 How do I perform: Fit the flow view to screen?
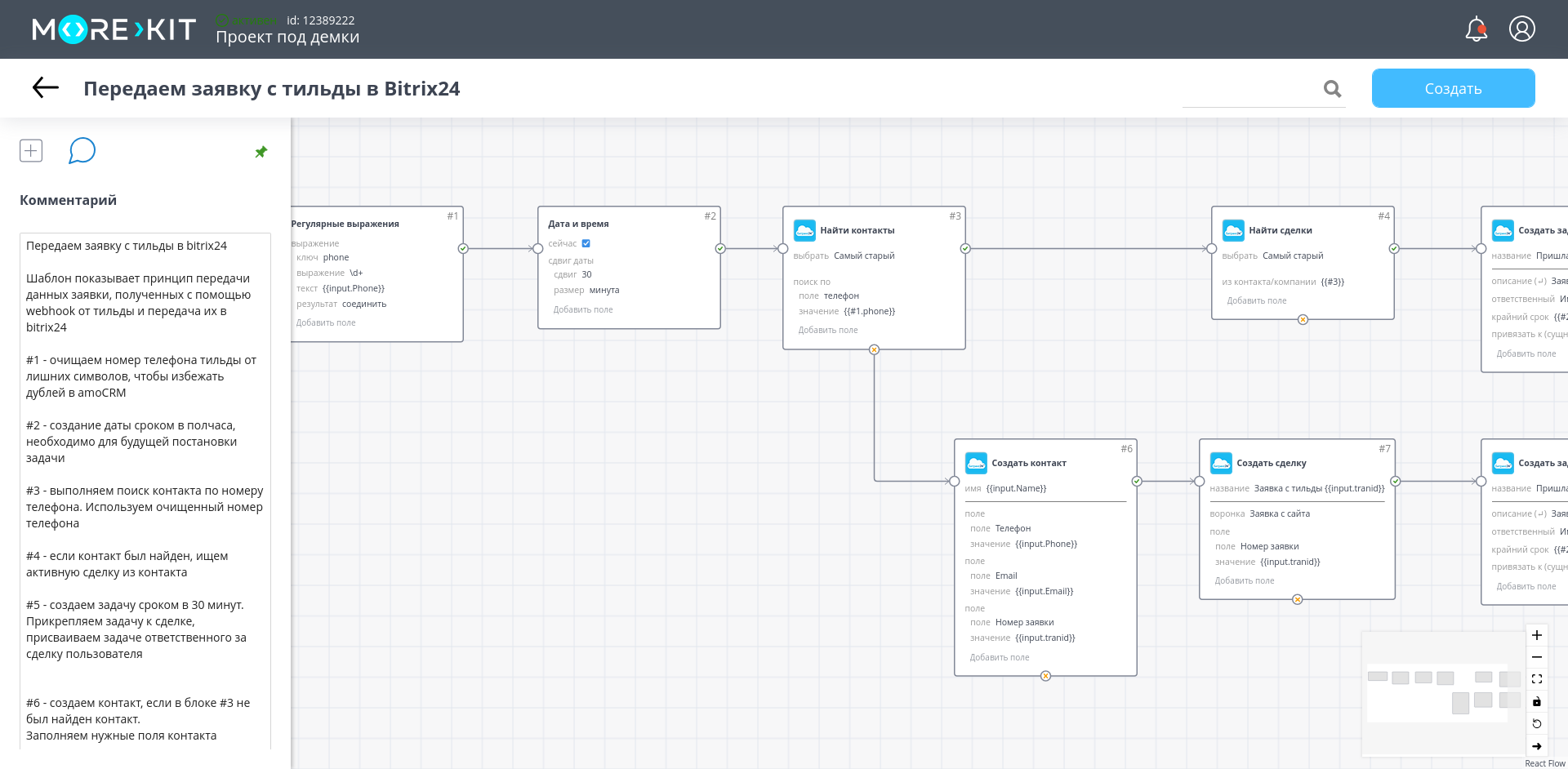(1536, 679)
